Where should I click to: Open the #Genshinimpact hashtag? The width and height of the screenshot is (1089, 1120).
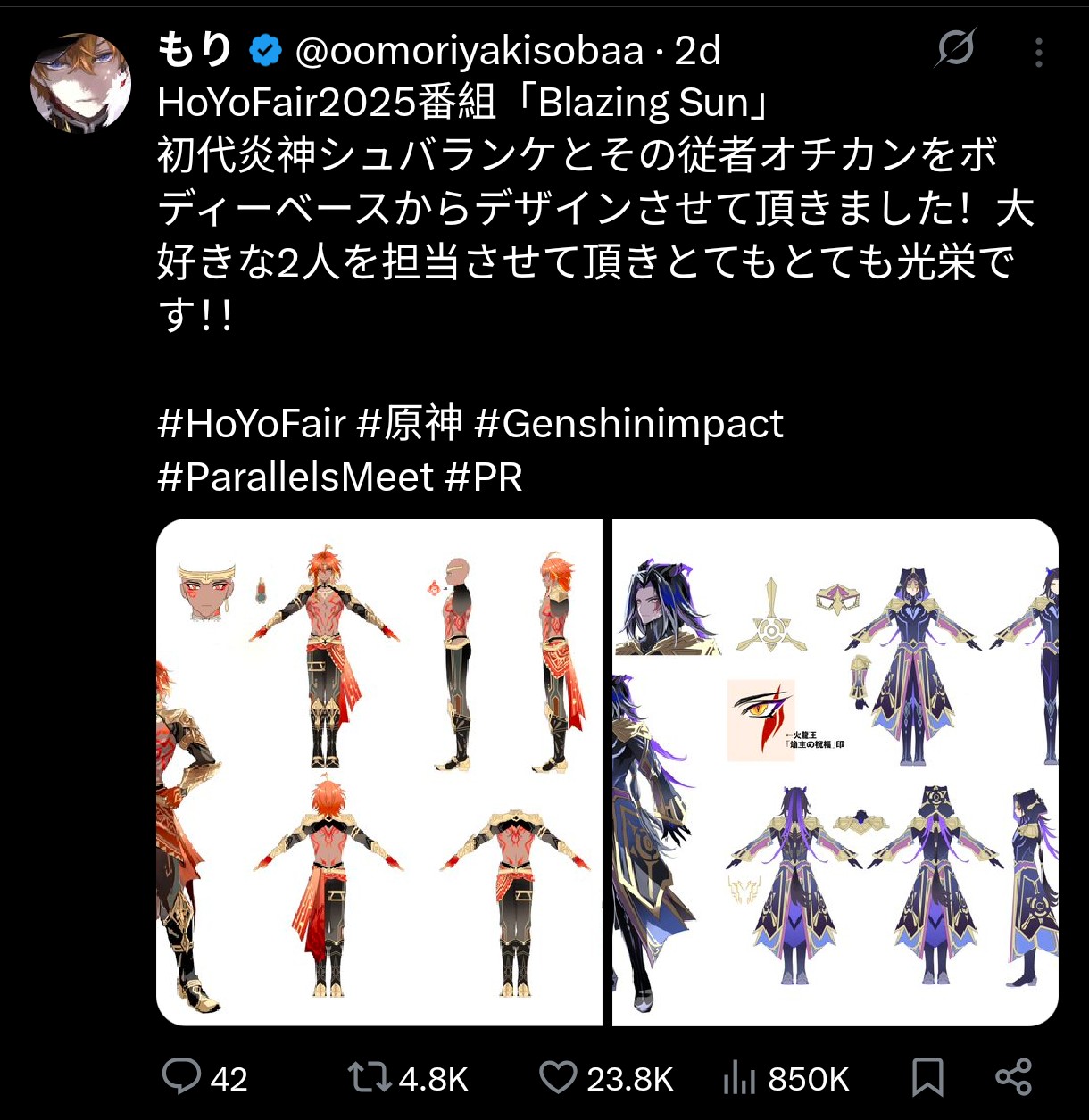click(628, 425)
